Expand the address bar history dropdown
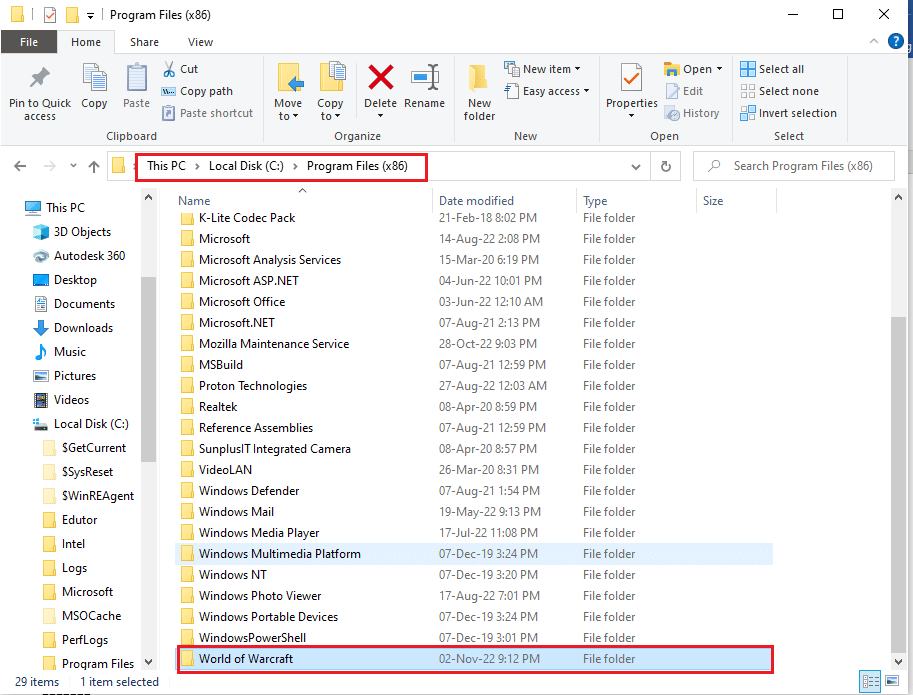913x695 pixels. 636,167
